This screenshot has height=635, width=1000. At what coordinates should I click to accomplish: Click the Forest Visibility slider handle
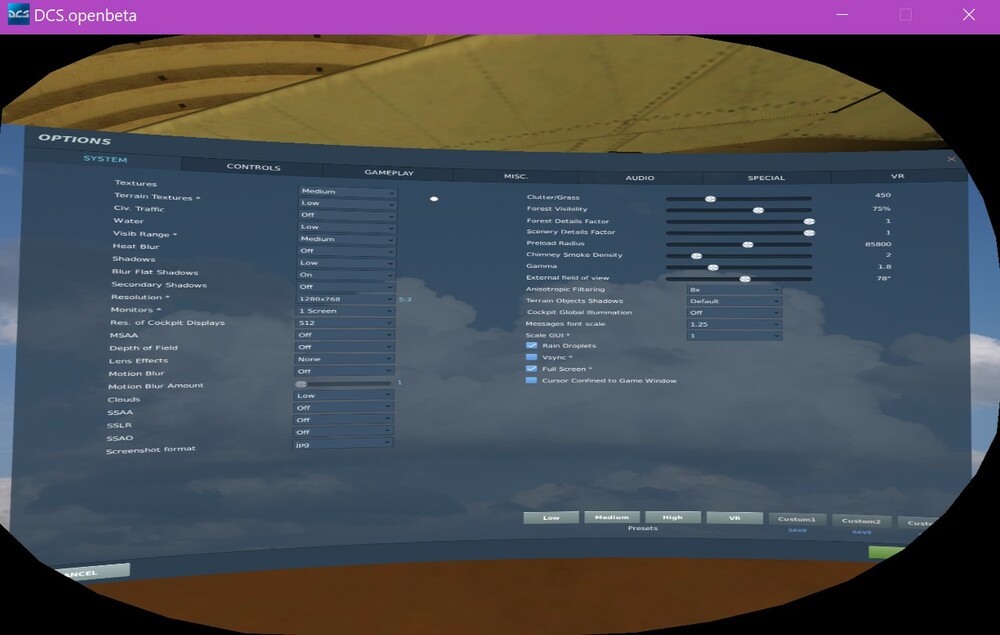pos(758,210)
